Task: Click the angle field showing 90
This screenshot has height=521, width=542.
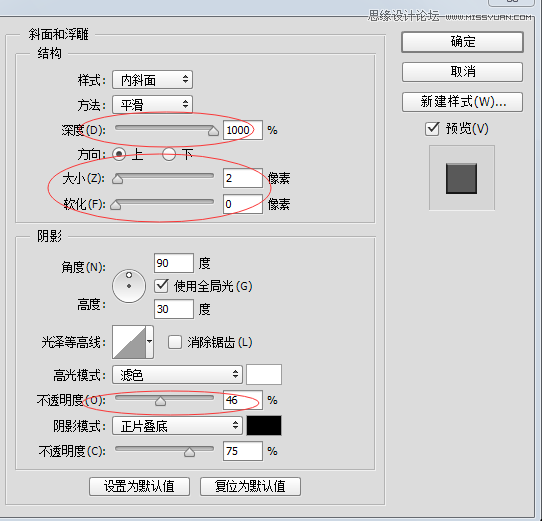Action: pyautogui.click(x=174, y=263)
